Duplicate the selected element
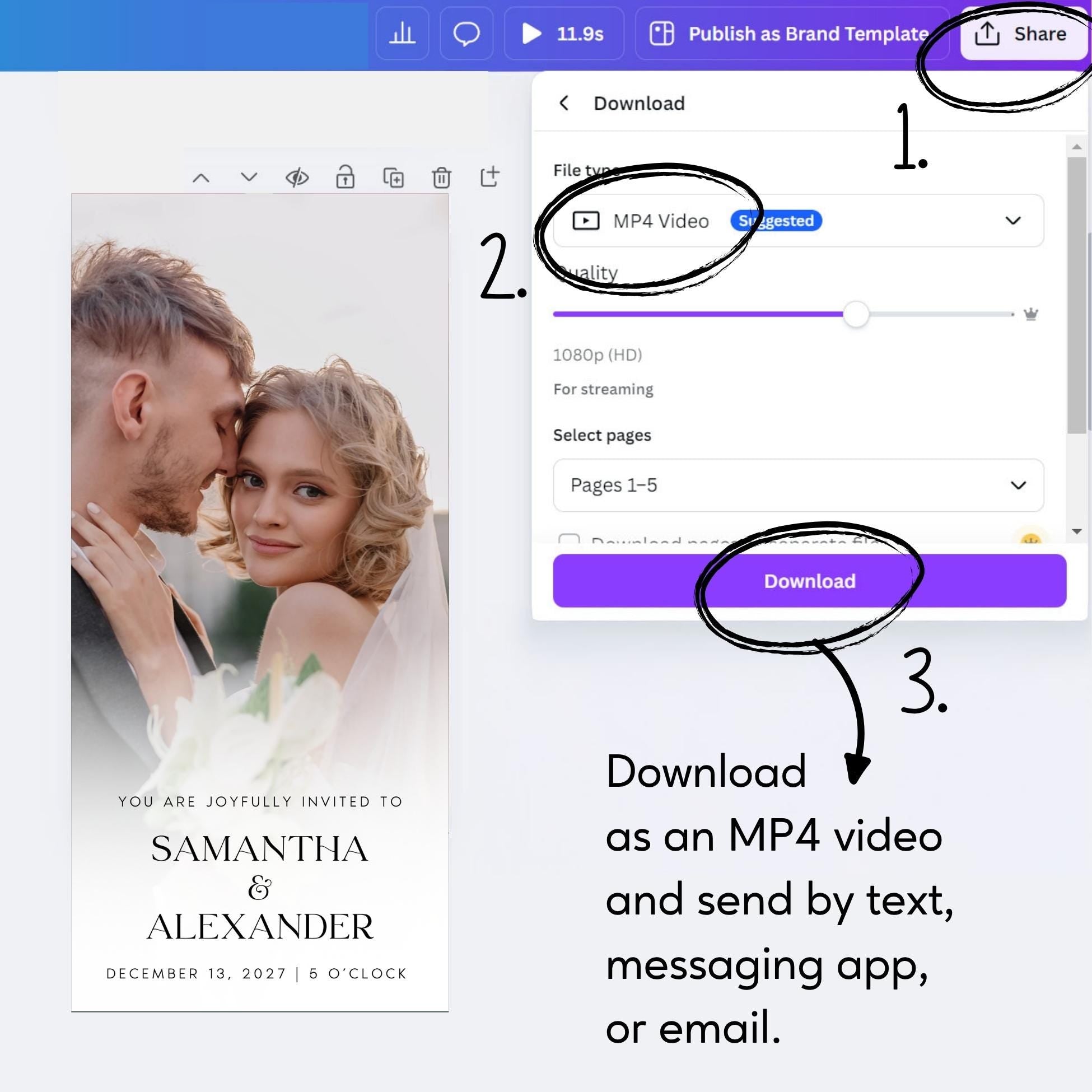1092x1092 pixels. [x=394, y=177]
